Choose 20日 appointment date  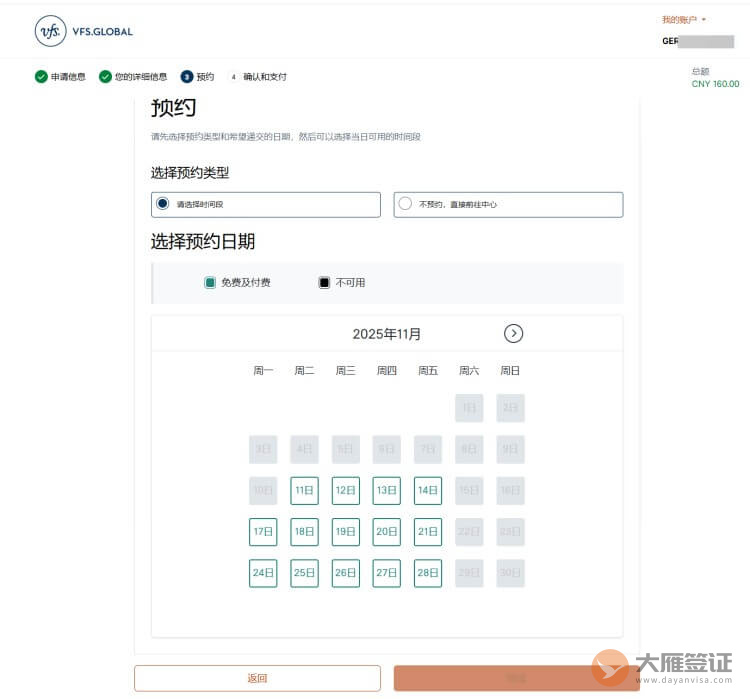tap(386, 532)
